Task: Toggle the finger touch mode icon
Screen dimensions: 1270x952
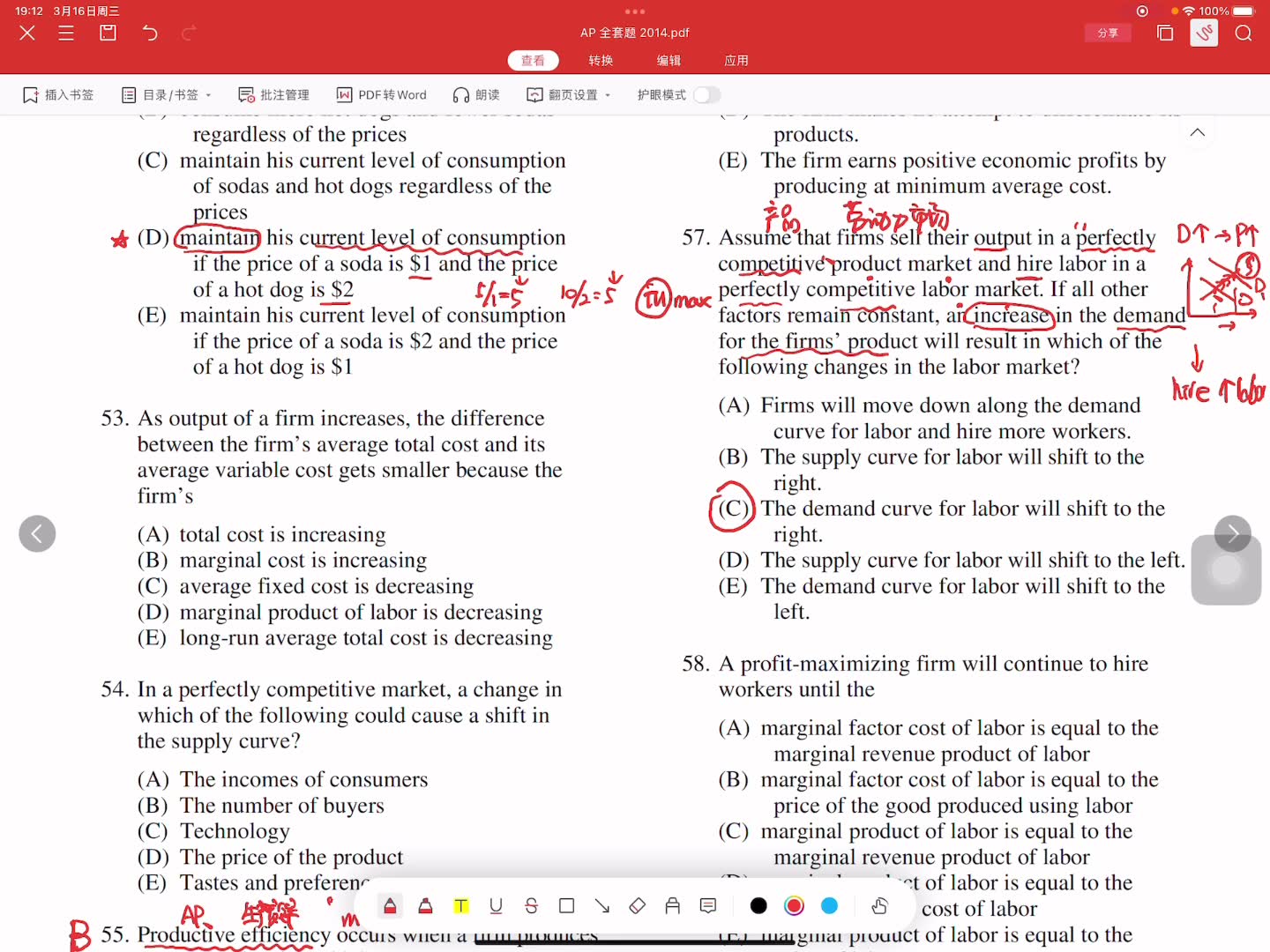Action: (x=879, y=905)
